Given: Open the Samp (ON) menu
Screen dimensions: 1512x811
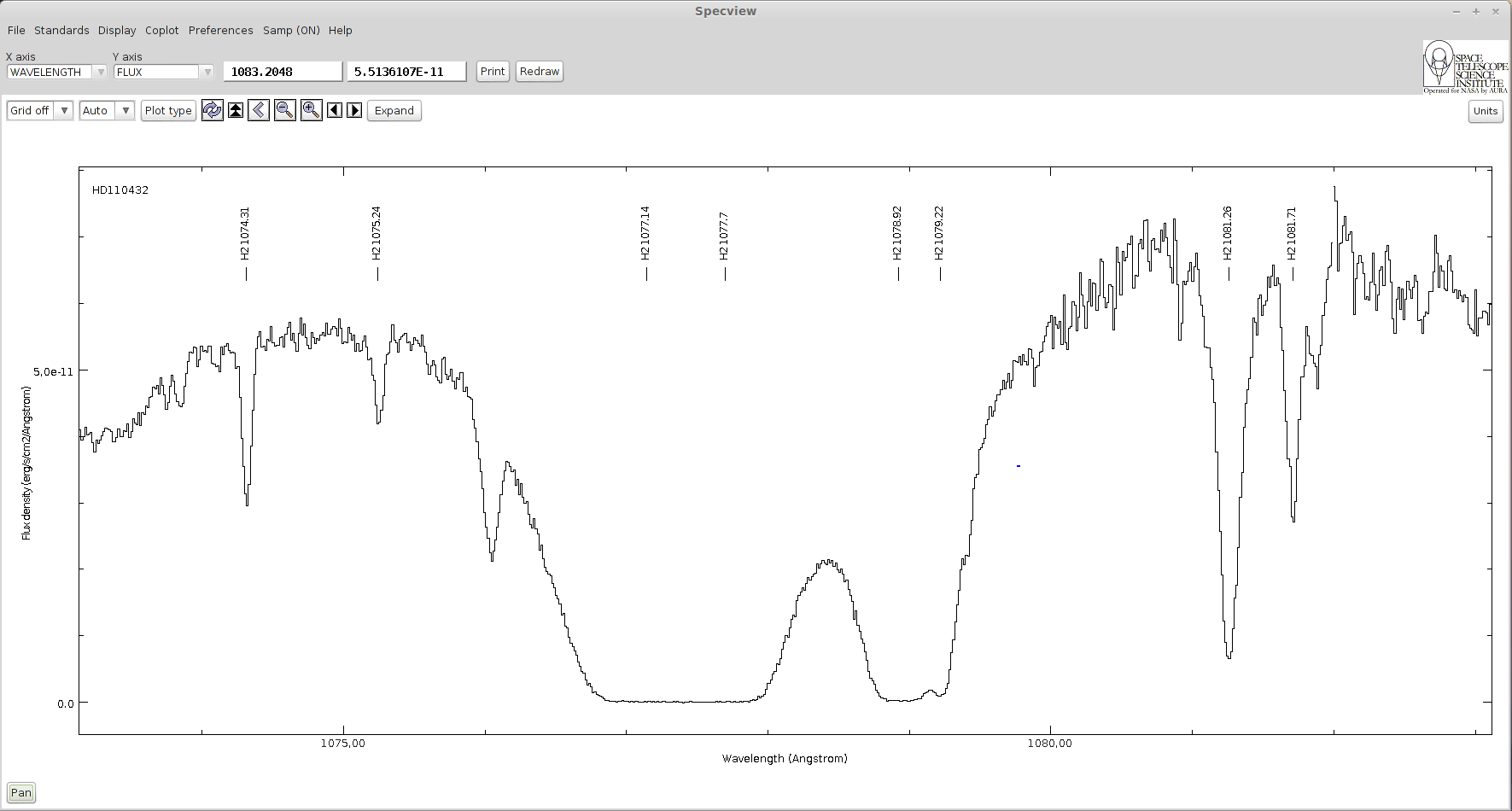Looking at the screenshot, I should click(291, 30).
